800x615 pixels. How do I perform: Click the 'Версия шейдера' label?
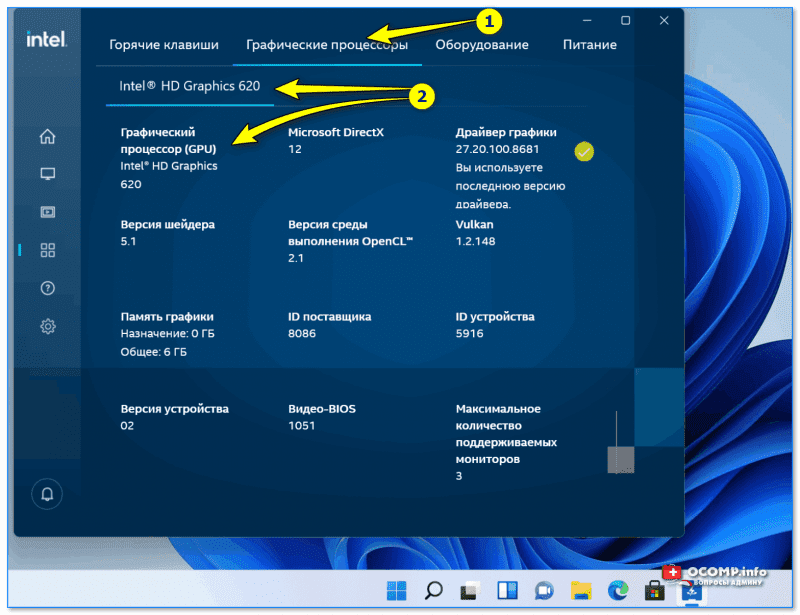click(x=168, y=225)
